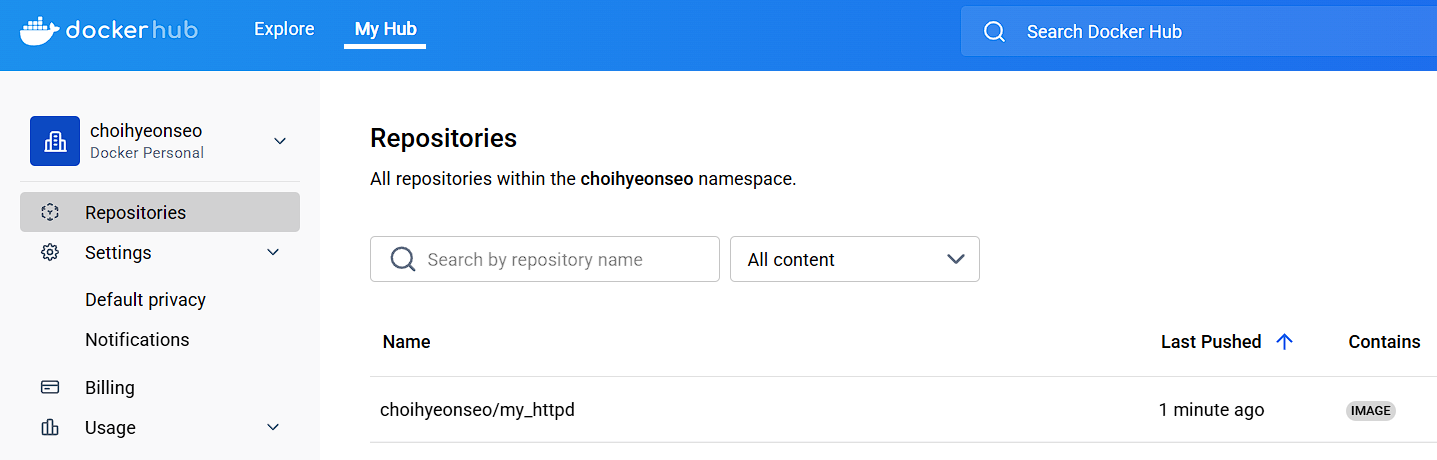1437x460 pixels.
Task: Click the magnifier icon in repository search
Action: [403, 259]
